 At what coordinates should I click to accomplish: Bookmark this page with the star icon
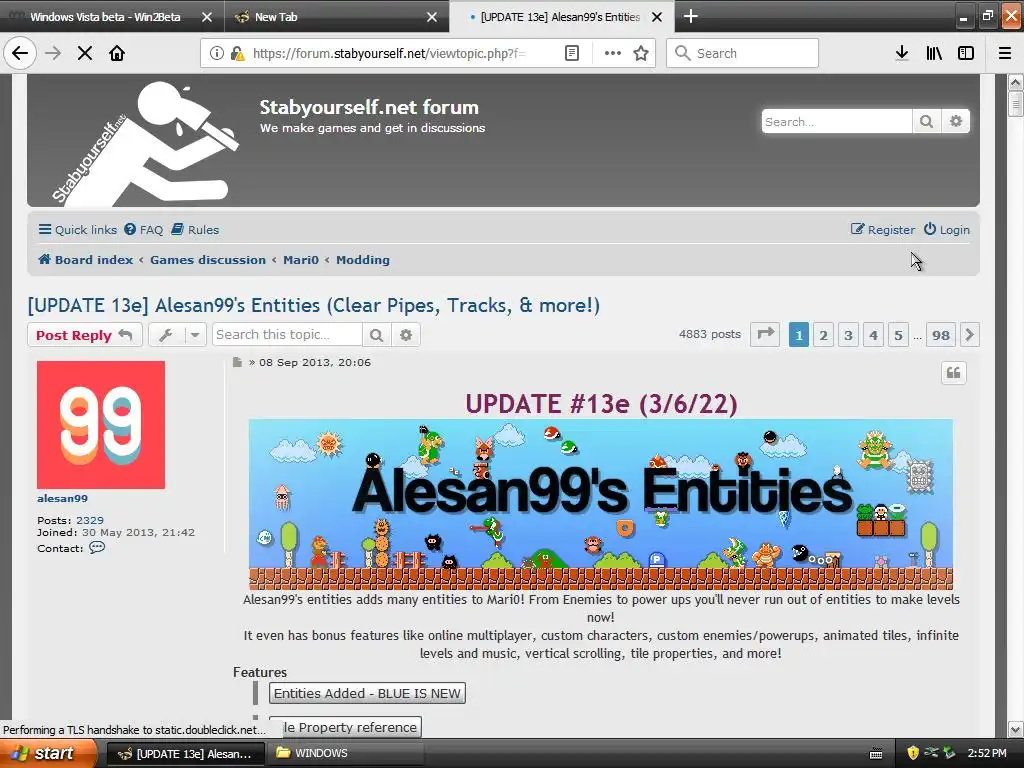(x=641, y=53)
